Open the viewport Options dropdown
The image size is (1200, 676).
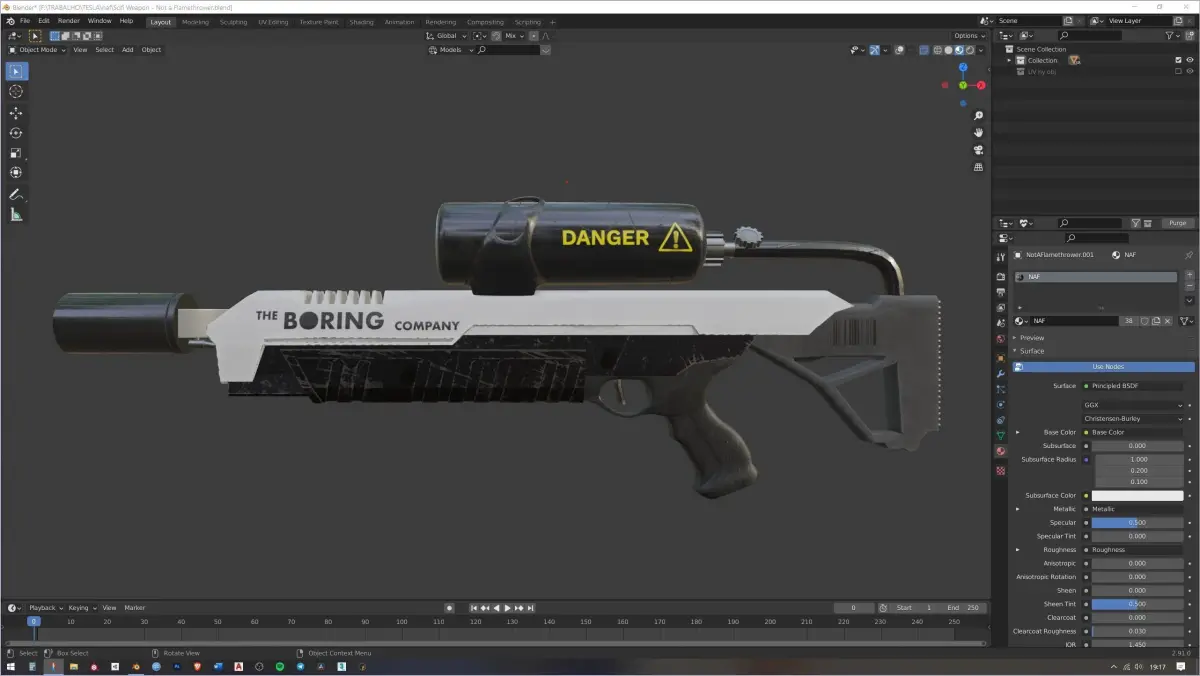pos(968,35)
